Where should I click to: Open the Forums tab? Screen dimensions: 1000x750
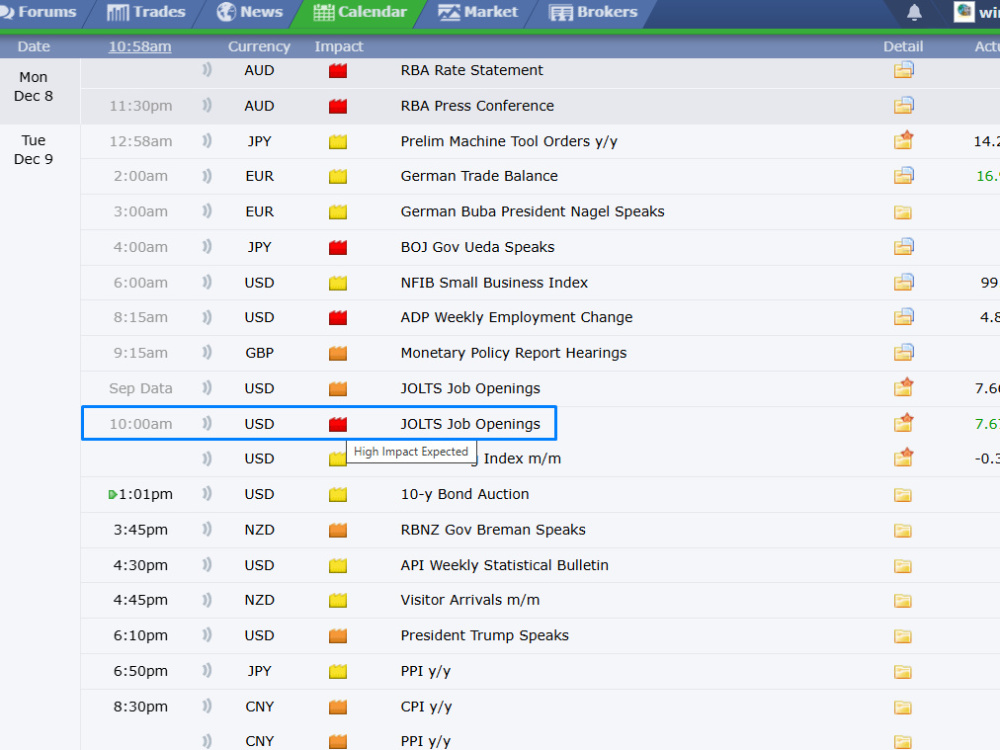coord(38,12)
